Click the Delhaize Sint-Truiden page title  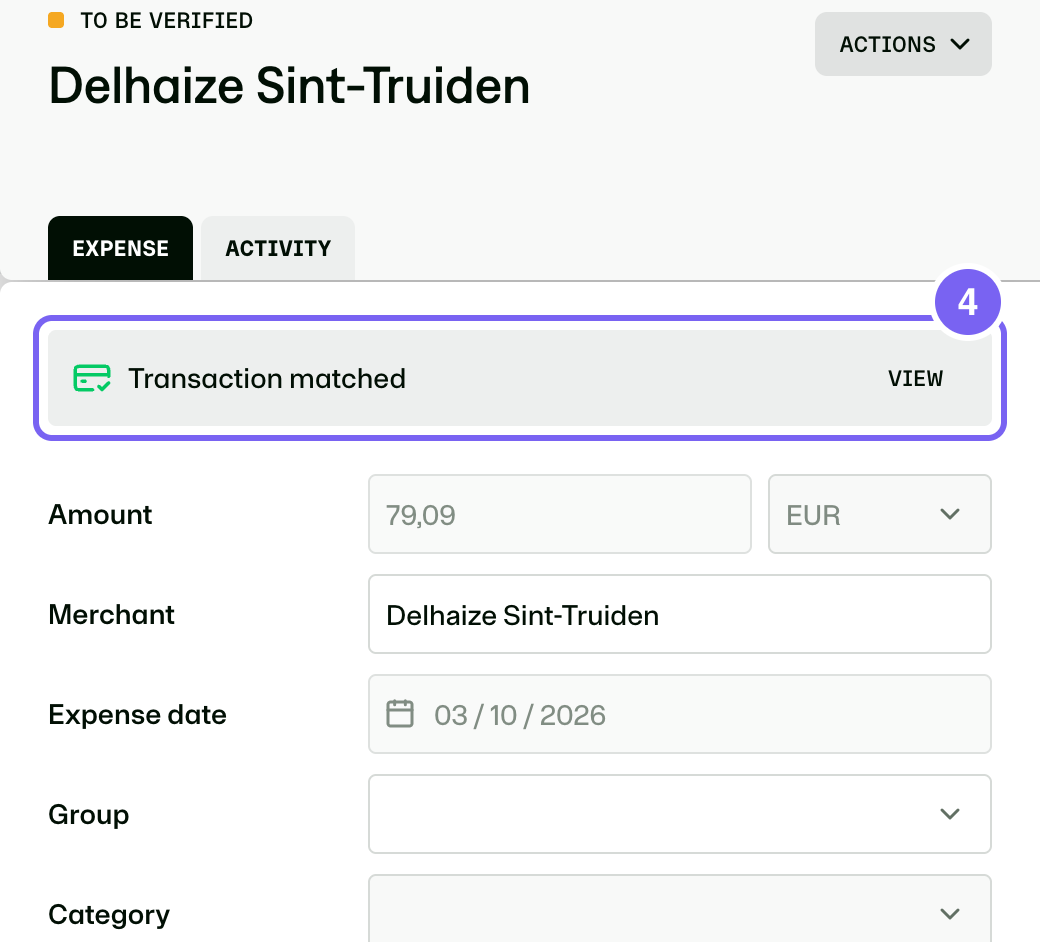point(289,86)
